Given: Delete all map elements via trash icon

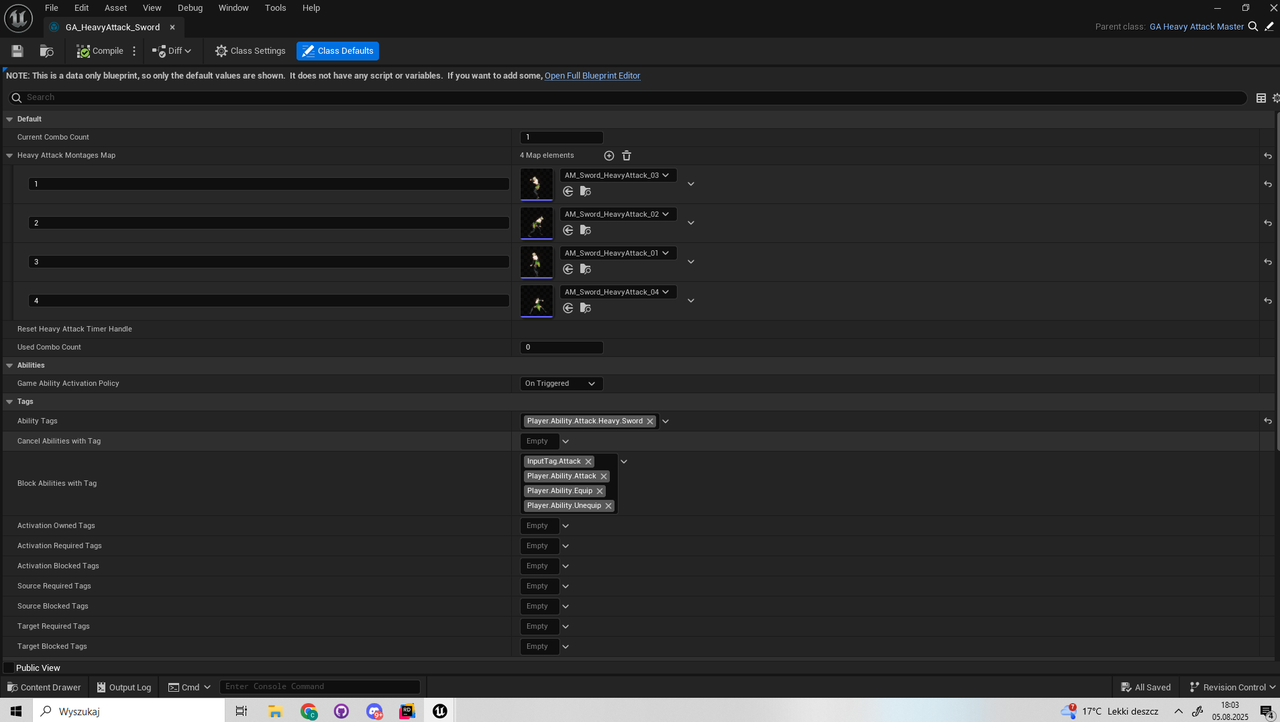Looking at the screenshot, I should click(x=626, y=155).
